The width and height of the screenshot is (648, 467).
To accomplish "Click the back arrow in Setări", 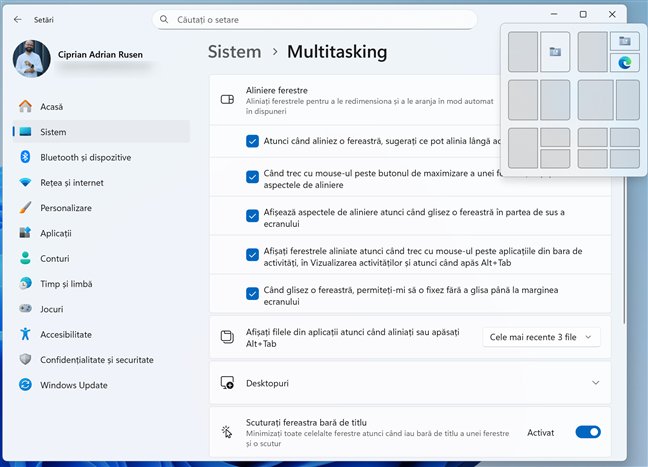I will point(18,18).
